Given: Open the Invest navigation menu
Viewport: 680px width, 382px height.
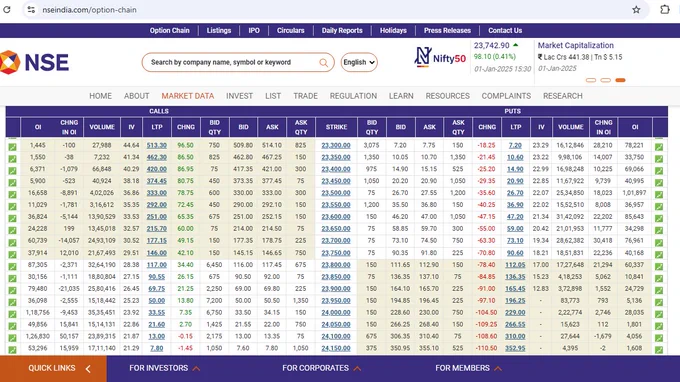Looking at the screenshot, I should (239, 96).
